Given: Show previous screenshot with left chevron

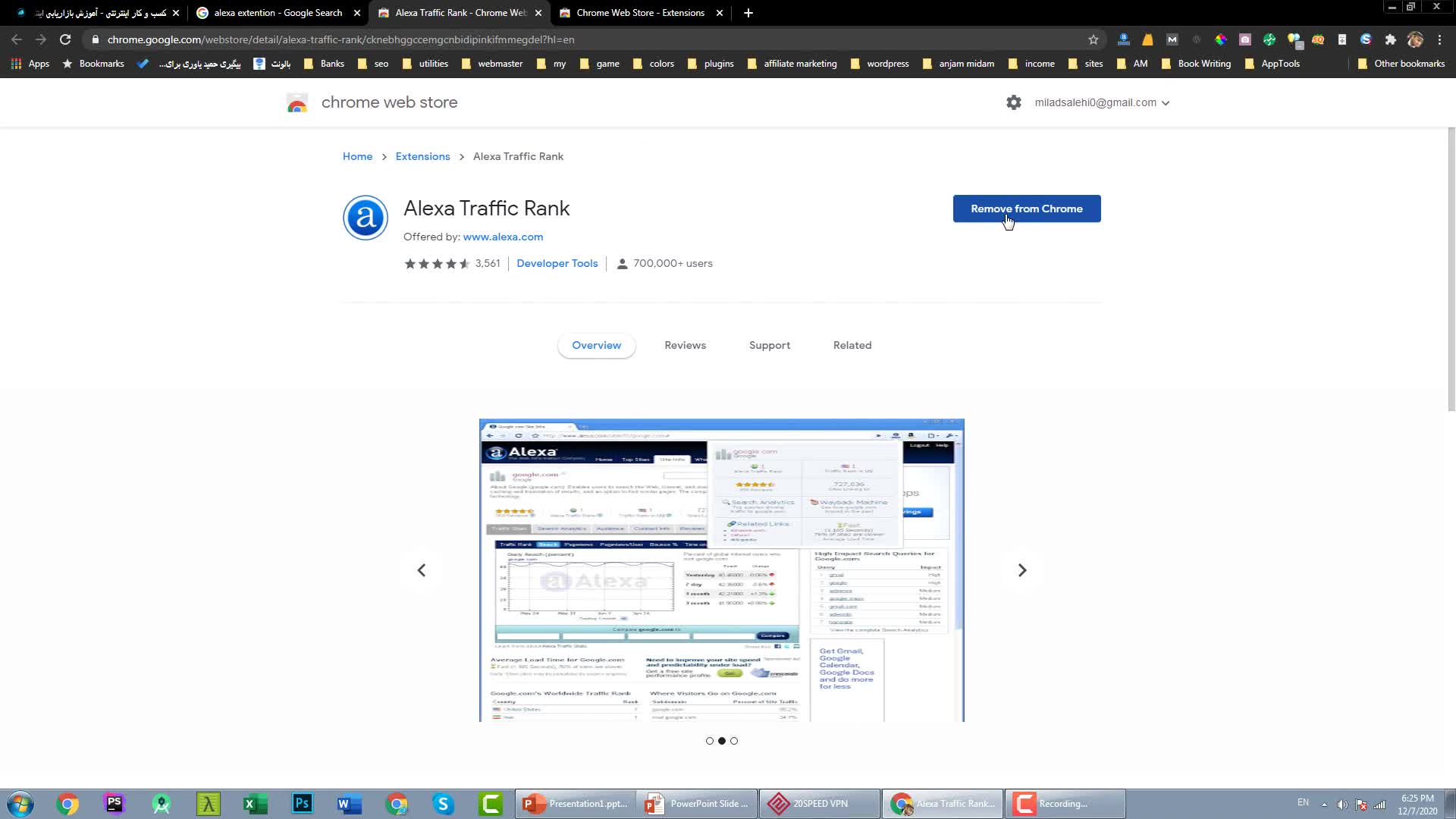Looking at the screenshot, I should 422,570.
